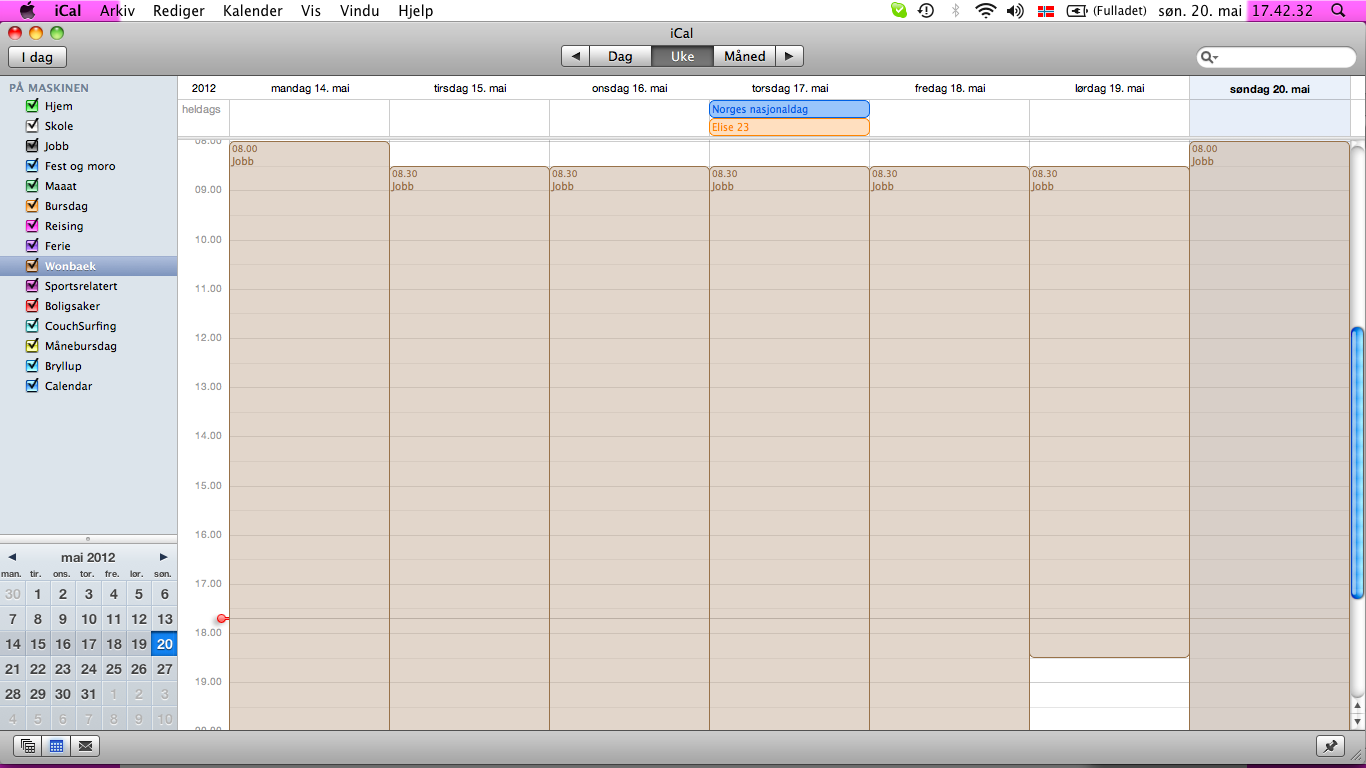Viewport: 1366px width, 768px height.
Task: Click the Time Machine status icon
Action: pyautogui.click(x=926, y=11)
